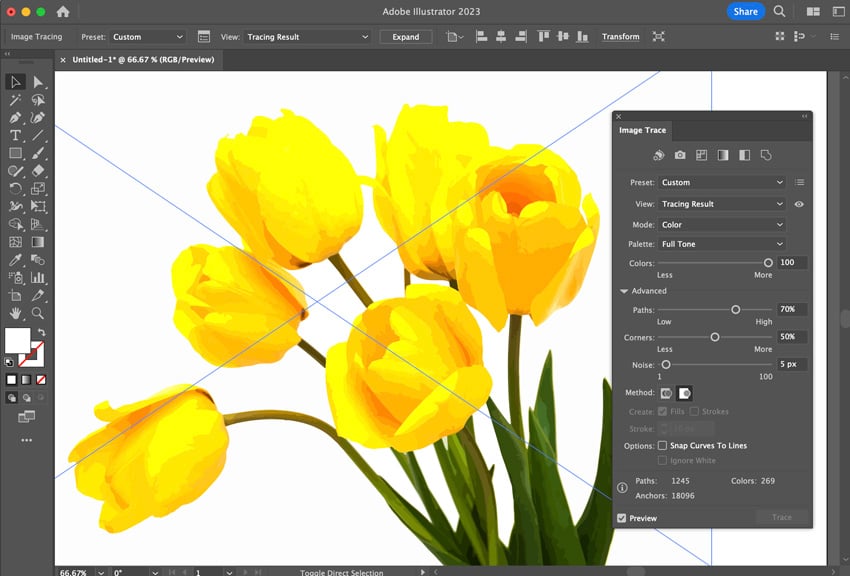Uncheck Snap Curves To Lines
This screenshot has height=576, width=850.
[660, 446]
